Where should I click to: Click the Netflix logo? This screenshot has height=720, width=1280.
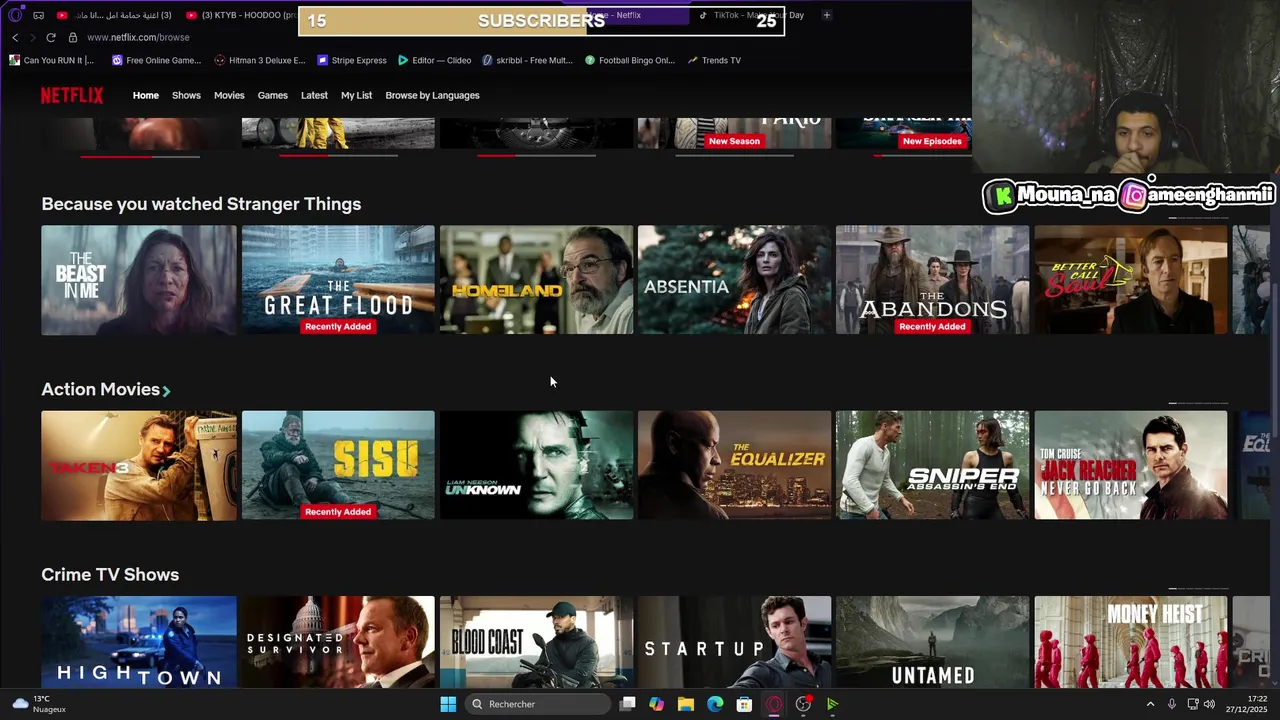pos(72,95)
